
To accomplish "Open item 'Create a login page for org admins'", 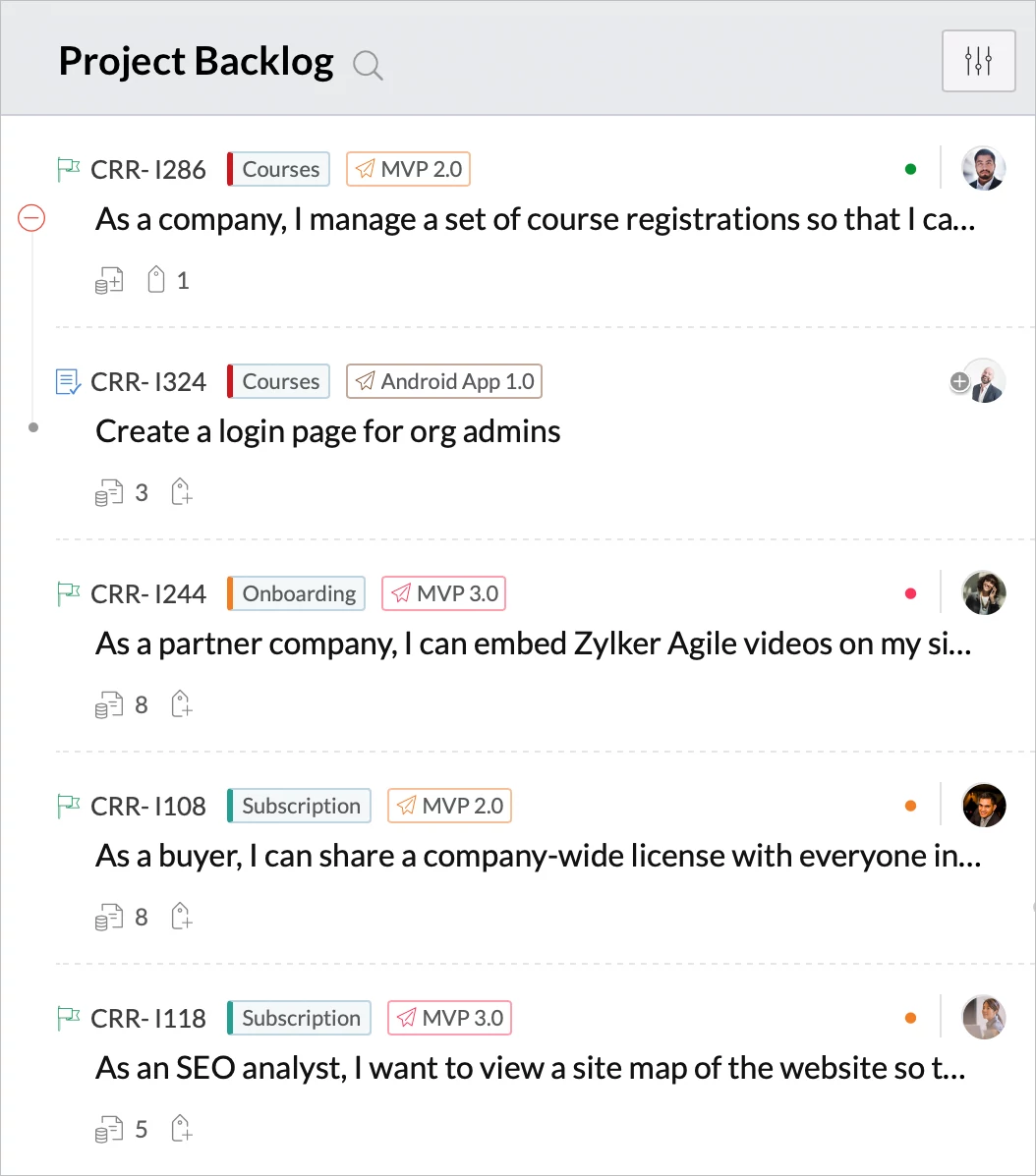I will [x=328, y=432].
